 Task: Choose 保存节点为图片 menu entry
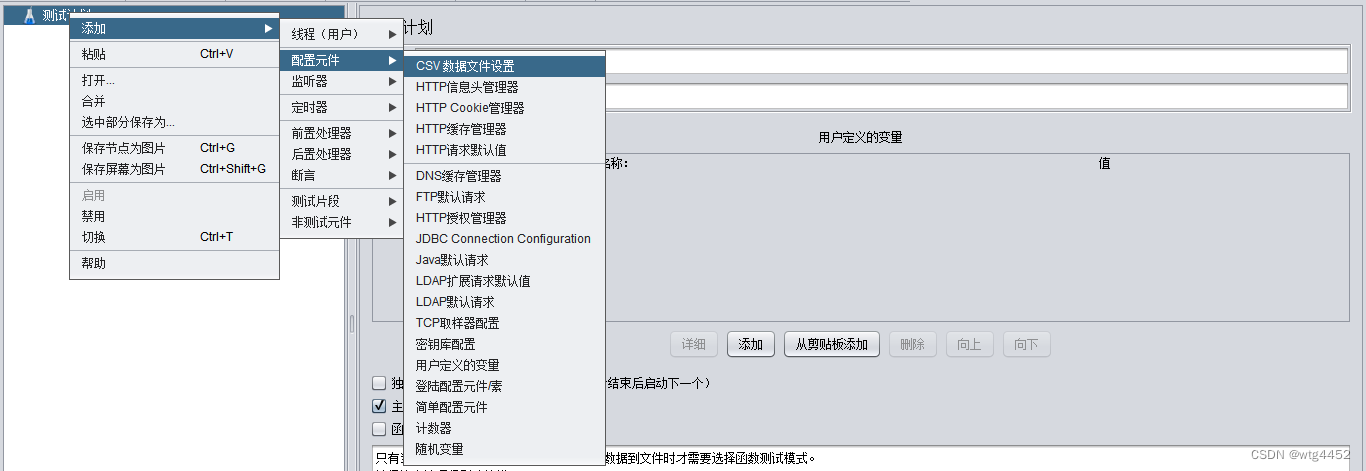(x=174, y=148)
